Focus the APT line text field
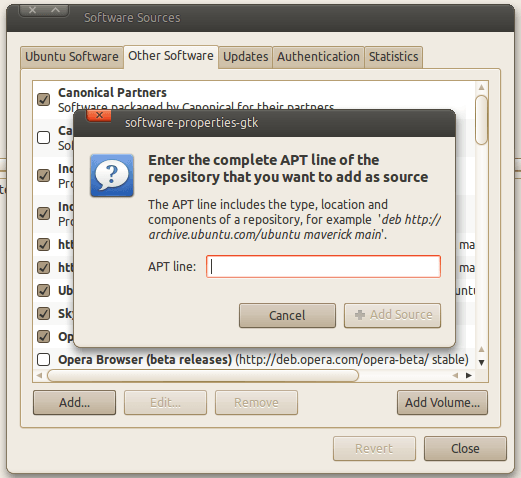The image size is (521, 478). [323, 267]
